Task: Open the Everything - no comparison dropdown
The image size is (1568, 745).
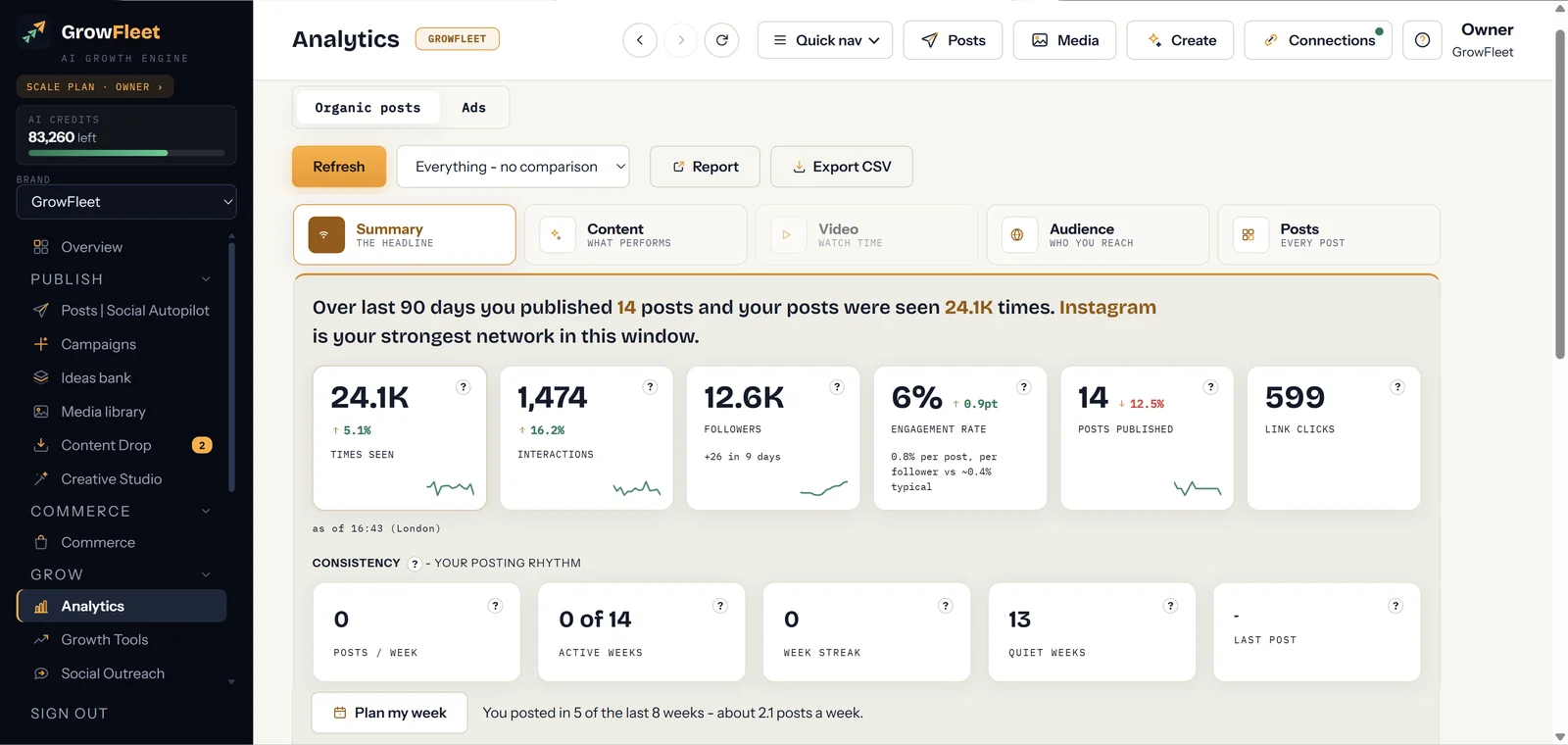Action: (x=513, y=167)
